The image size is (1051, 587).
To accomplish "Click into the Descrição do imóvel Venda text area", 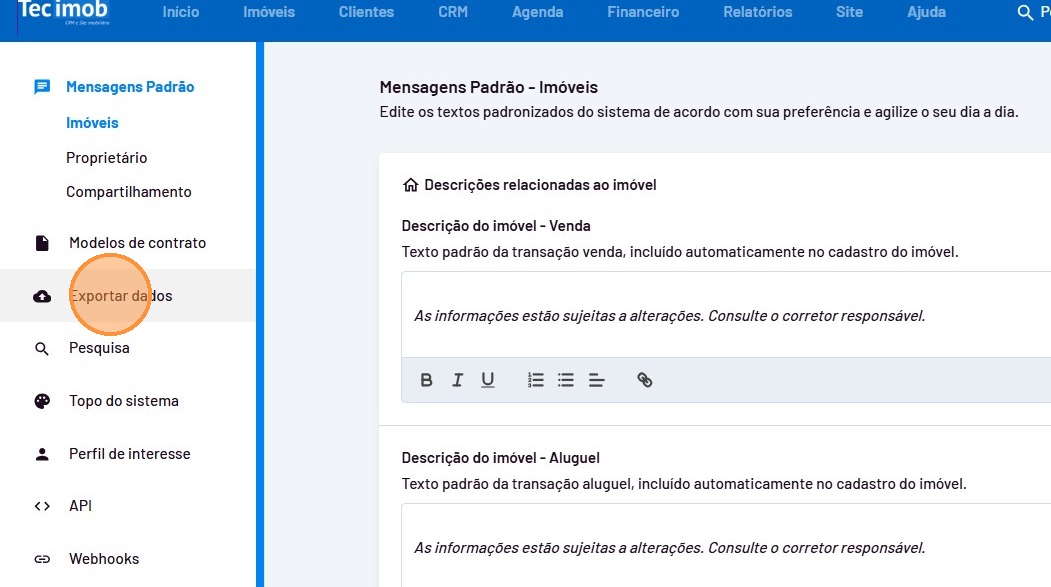I will (x=720, y=315).
